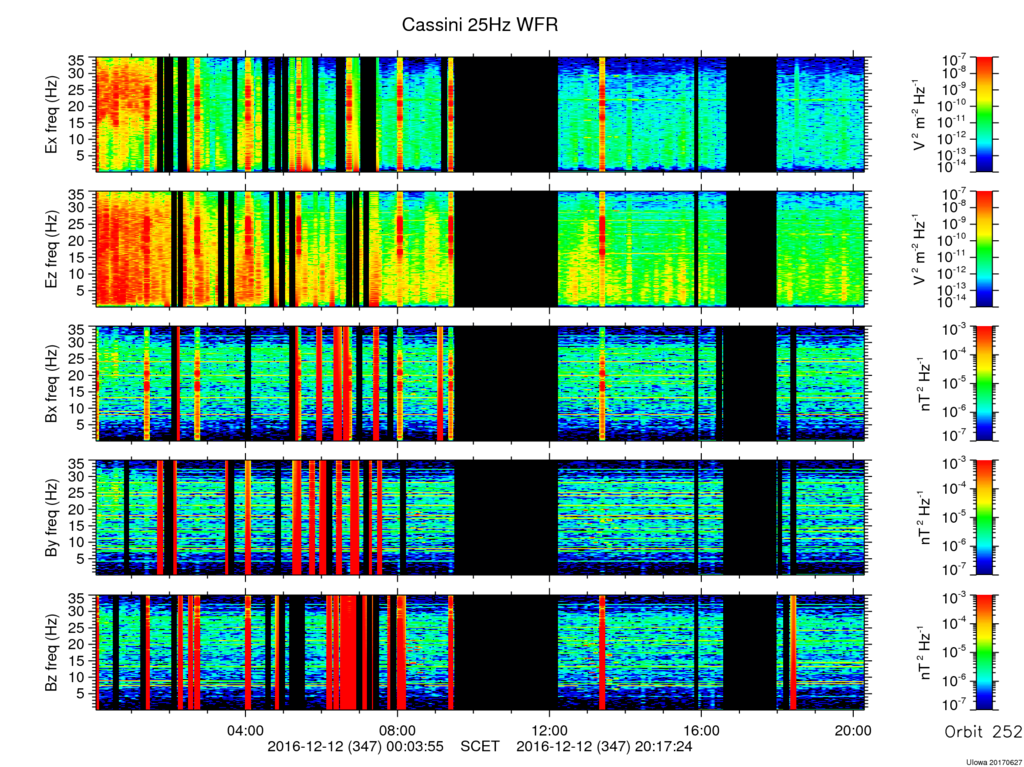Viewport: 1024px width, 767px height.
Task: Click the V² m⁻² Hz⁻¹ unit label beside Ex colorbar
Action: tap(921, 114)
